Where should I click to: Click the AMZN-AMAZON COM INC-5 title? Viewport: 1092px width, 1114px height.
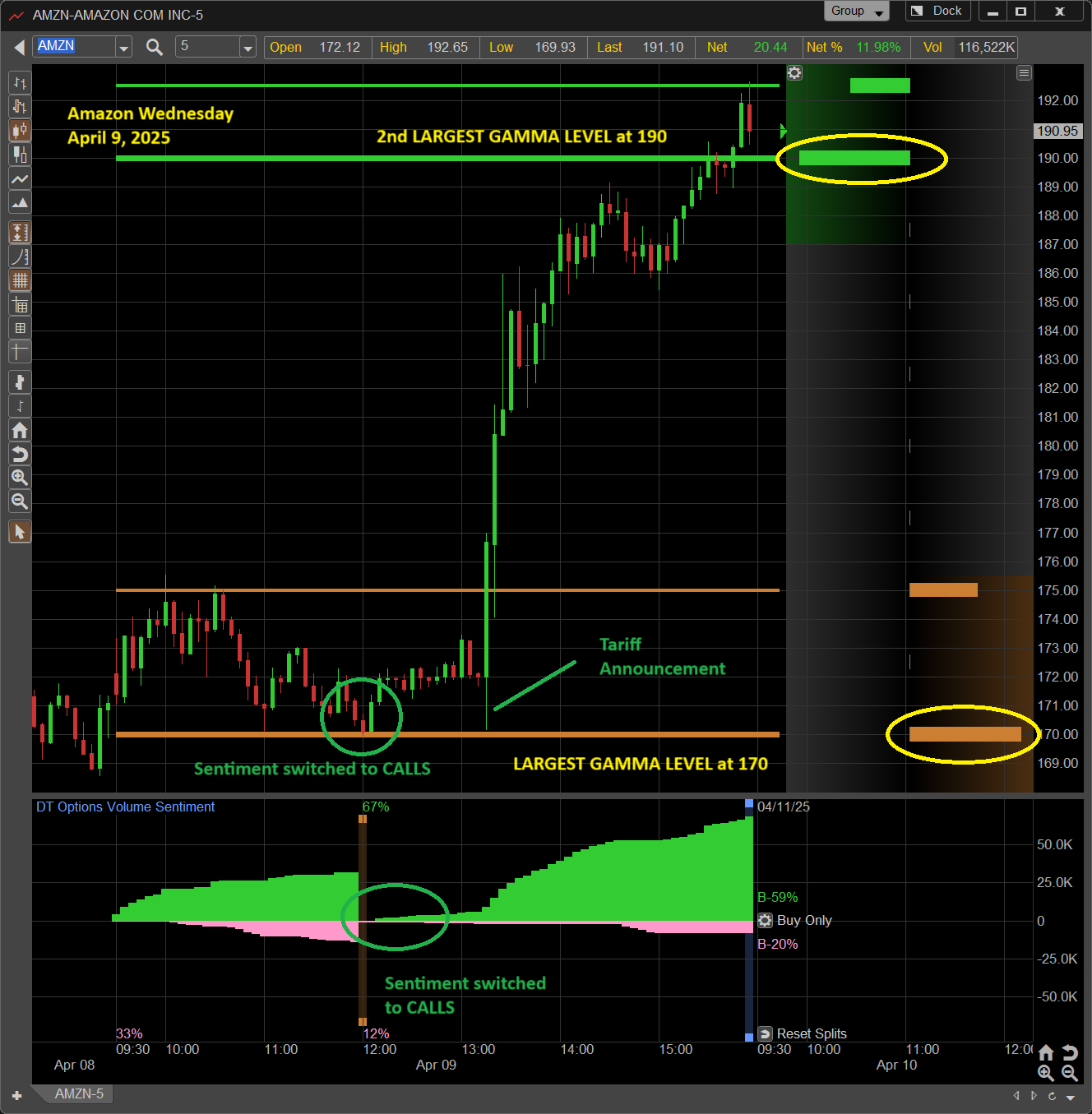coord(118,15)
